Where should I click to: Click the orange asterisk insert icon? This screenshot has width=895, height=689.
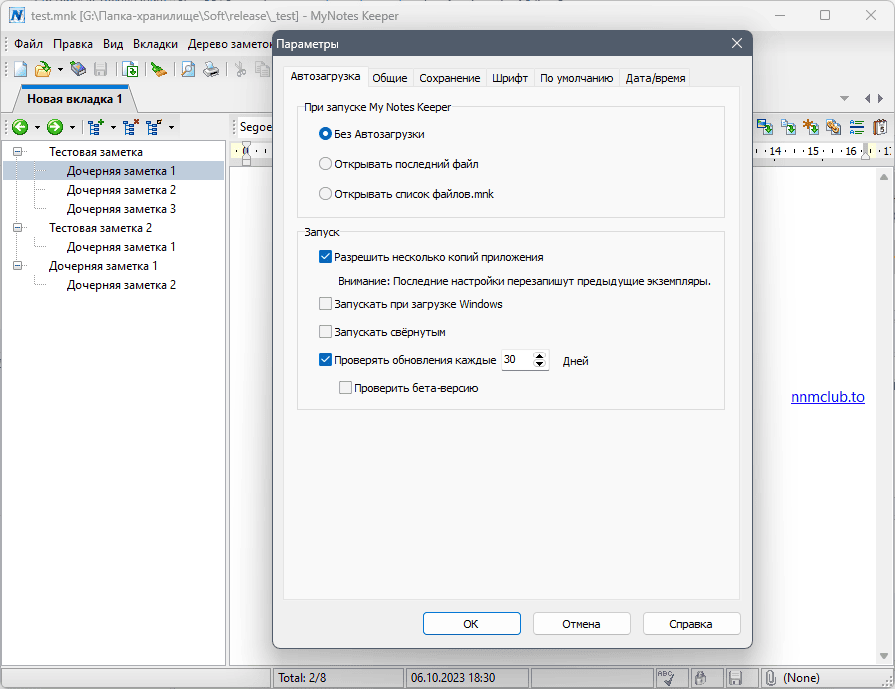pyautogui.click(x=811, y=127)
